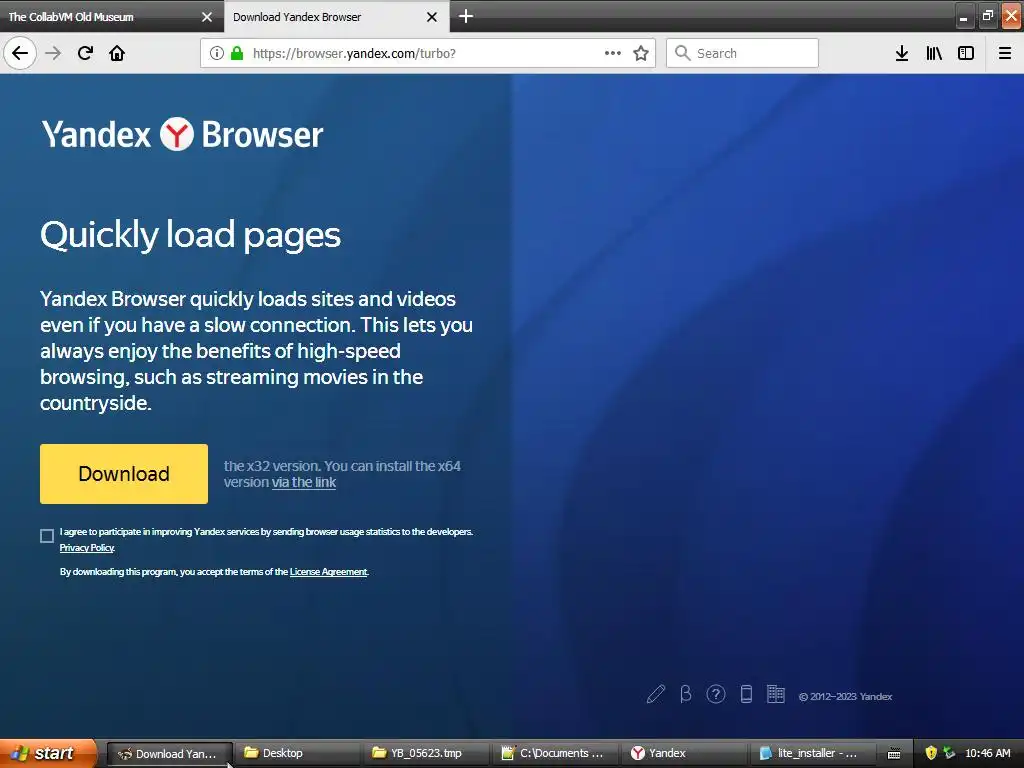The height and width of the screenshot is (768, 1024).
Task: Open the x64 version via the link
Action: tap(304, 482)
